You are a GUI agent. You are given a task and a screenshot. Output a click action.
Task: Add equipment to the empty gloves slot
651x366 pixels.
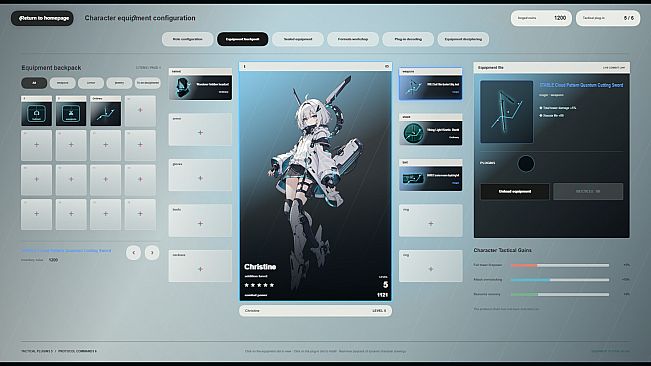(x=200, y=175)
